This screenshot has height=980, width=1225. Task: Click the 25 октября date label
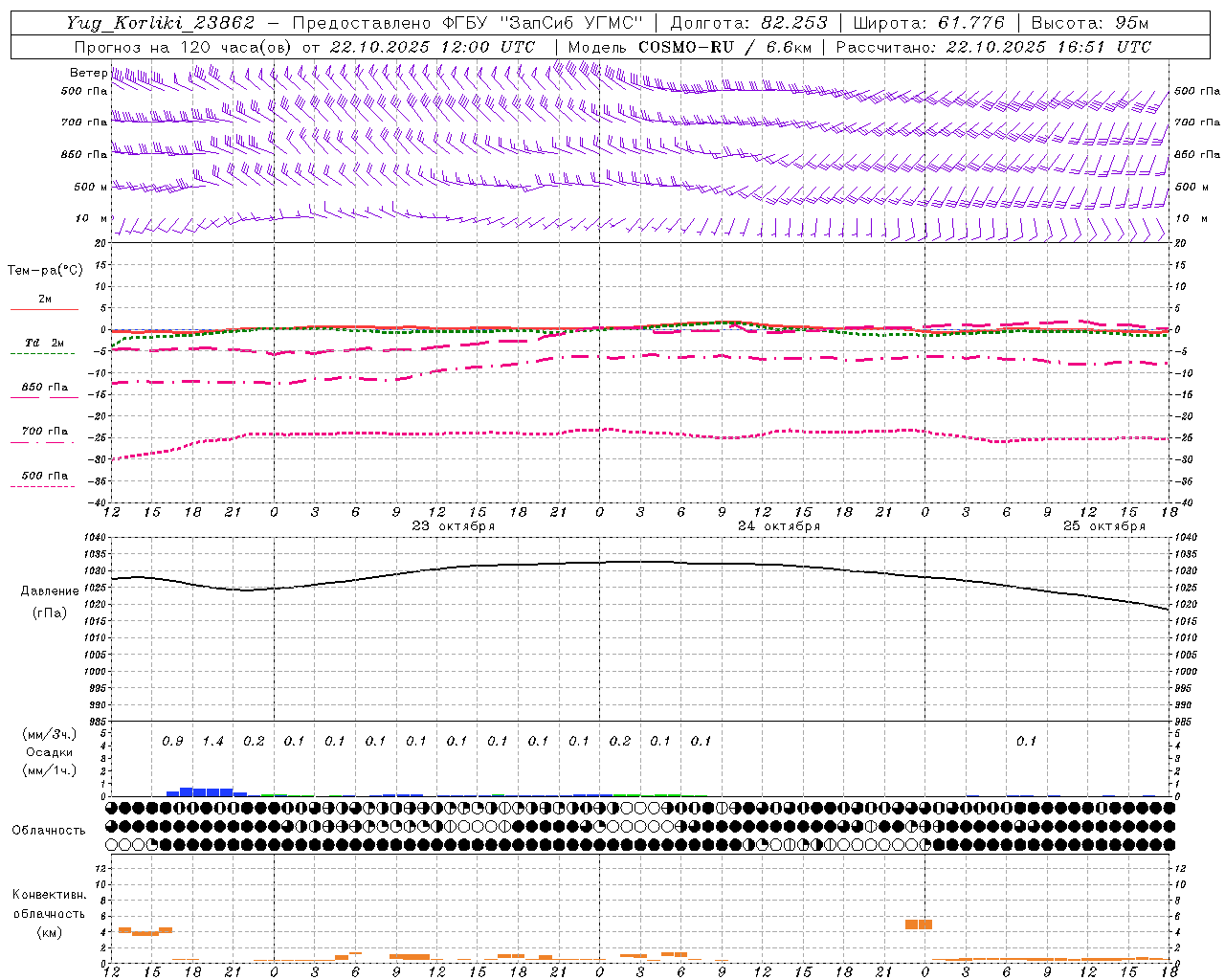[1104, 526]
